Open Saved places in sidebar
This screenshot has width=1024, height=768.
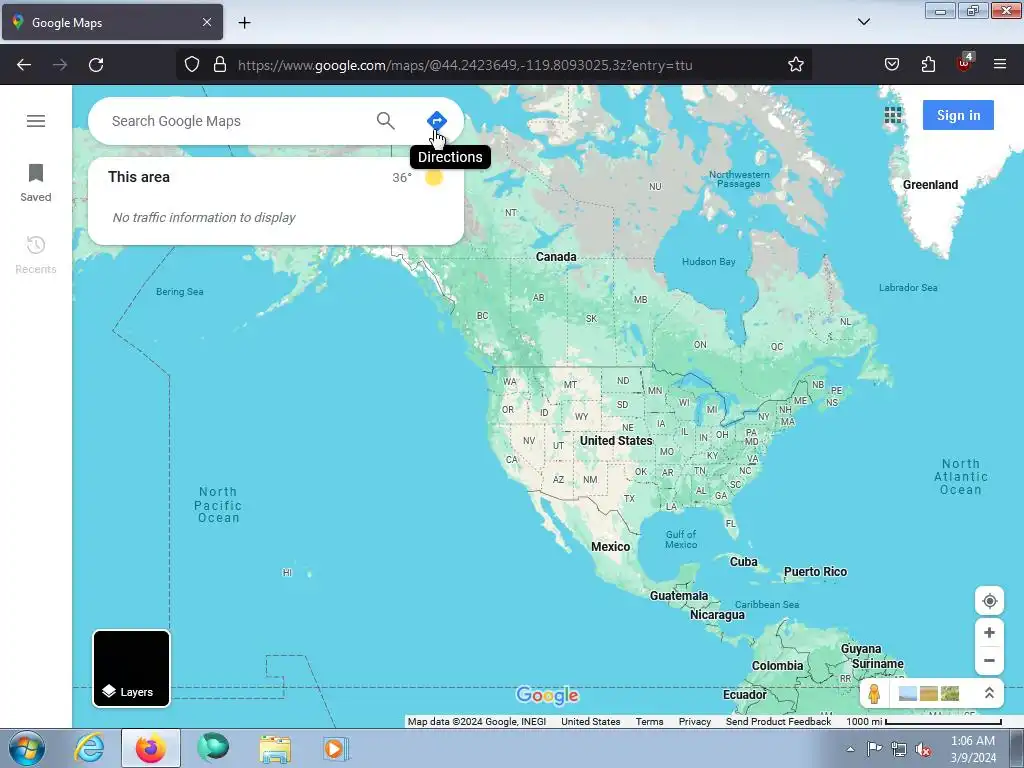tap(36, 184)
